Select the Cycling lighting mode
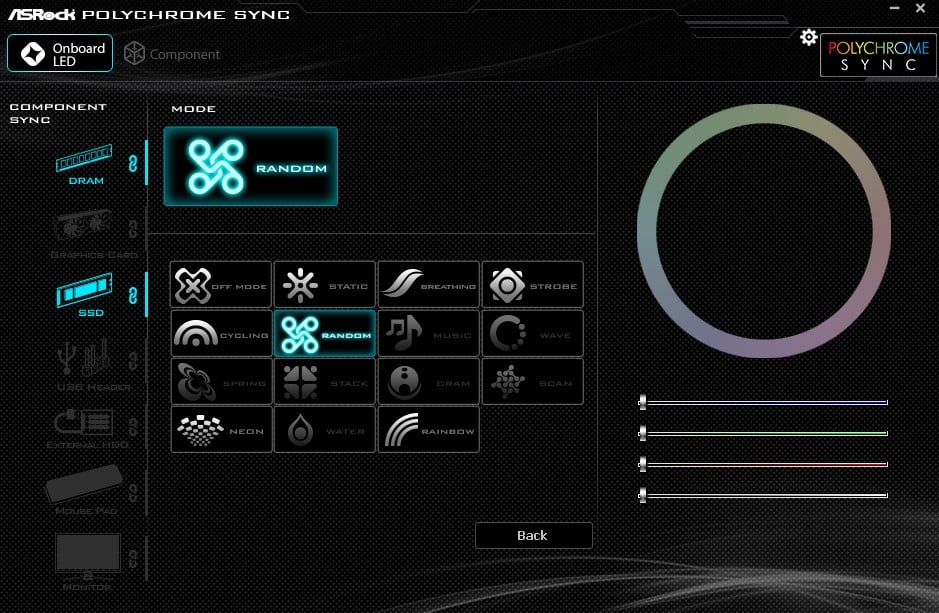The image size is (939, 613). pos(221,333)
